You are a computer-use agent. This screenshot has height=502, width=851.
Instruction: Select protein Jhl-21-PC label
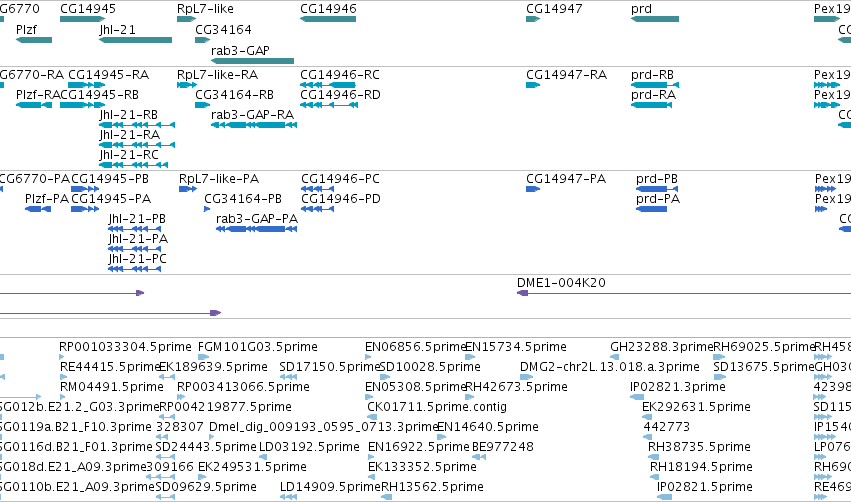click(137, 259)
